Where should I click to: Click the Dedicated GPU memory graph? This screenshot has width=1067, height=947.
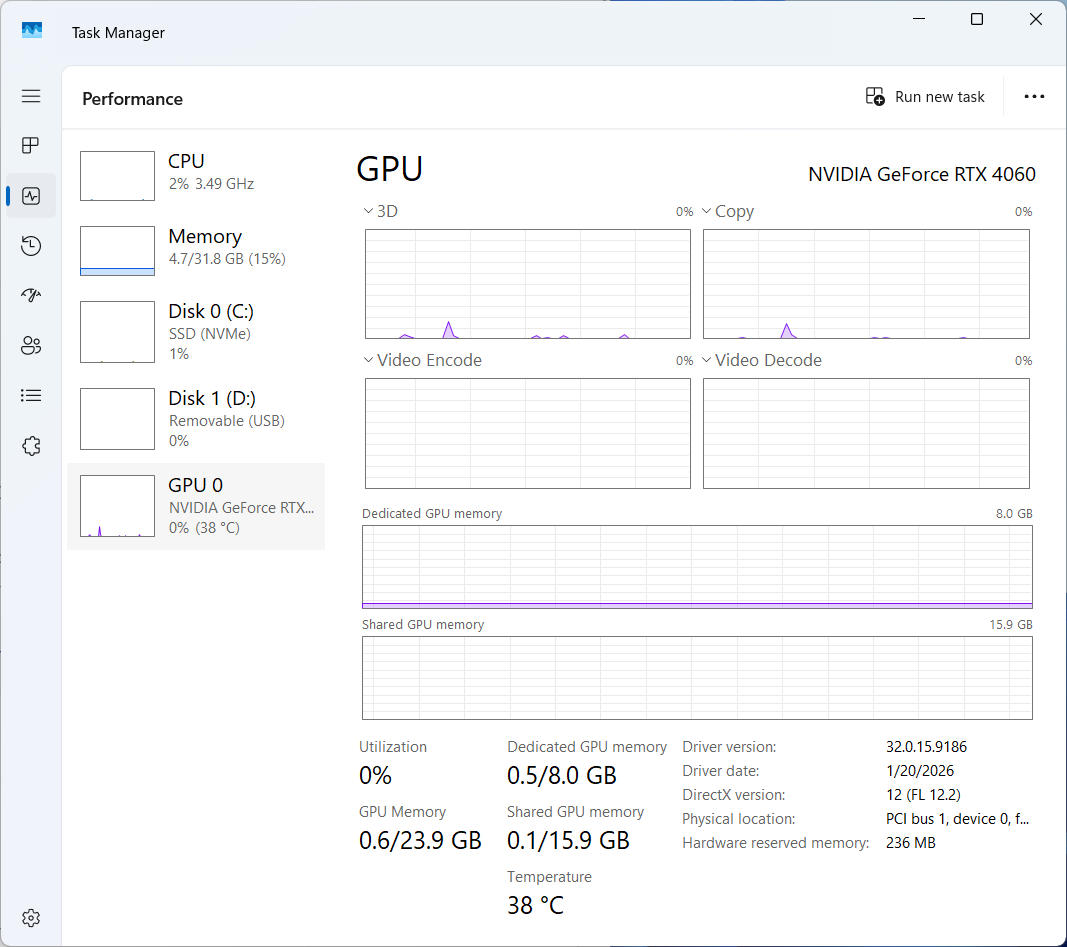click(x=697, y=567)
